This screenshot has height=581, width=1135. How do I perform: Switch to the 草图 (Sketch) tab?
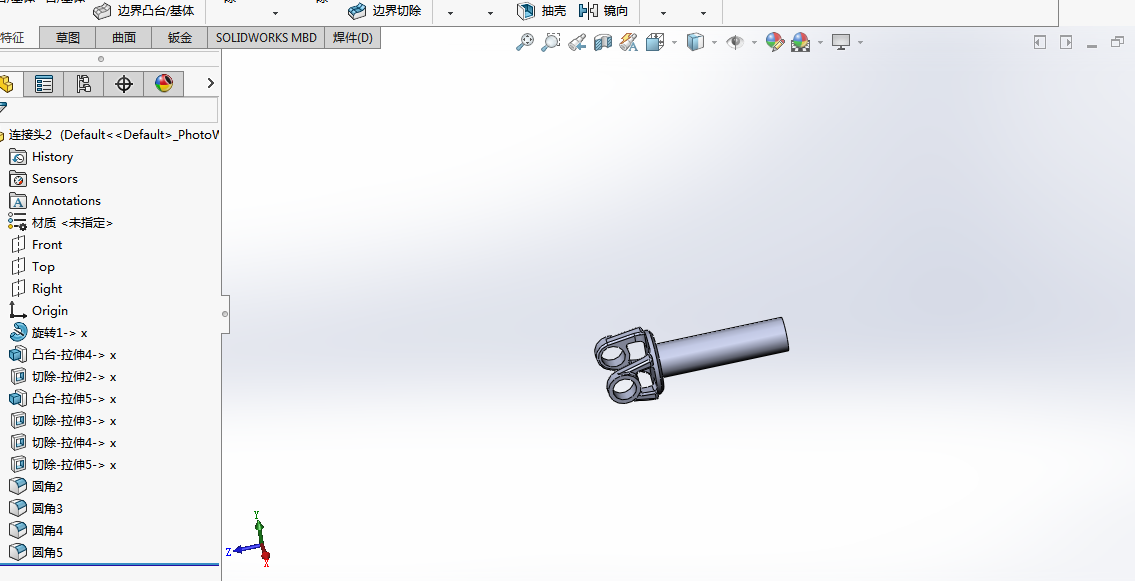coord(68,38)
